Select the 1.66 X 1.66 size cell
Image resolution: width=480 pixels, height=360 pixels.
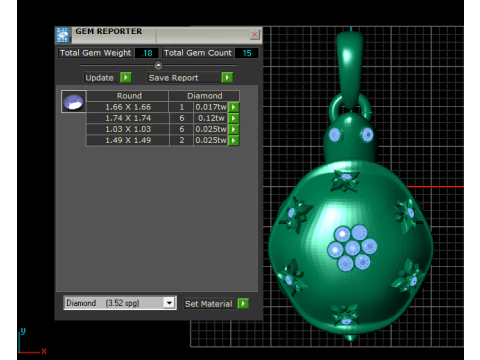(128, 107)
